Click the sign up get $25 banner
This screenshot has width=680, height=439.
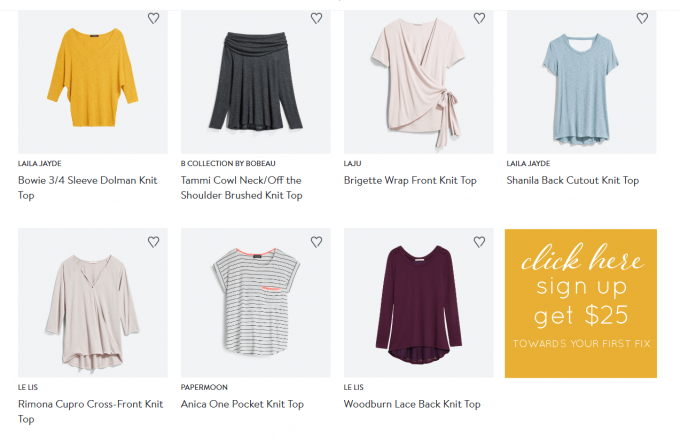click(581, 303)
